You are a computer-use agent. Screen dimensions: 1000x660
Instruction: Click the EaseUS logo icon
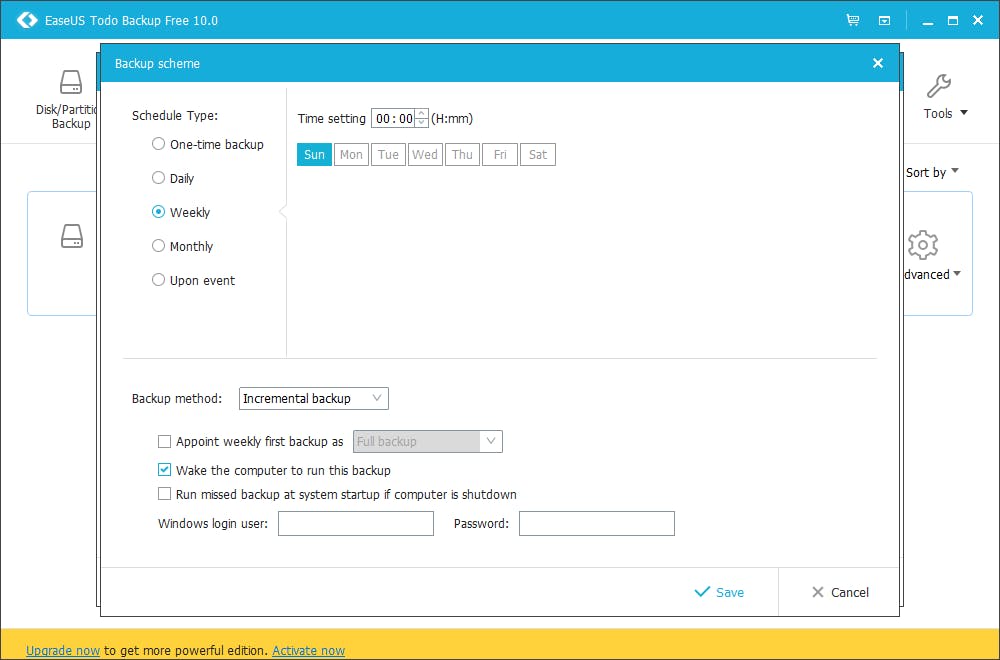pos(27,20)
